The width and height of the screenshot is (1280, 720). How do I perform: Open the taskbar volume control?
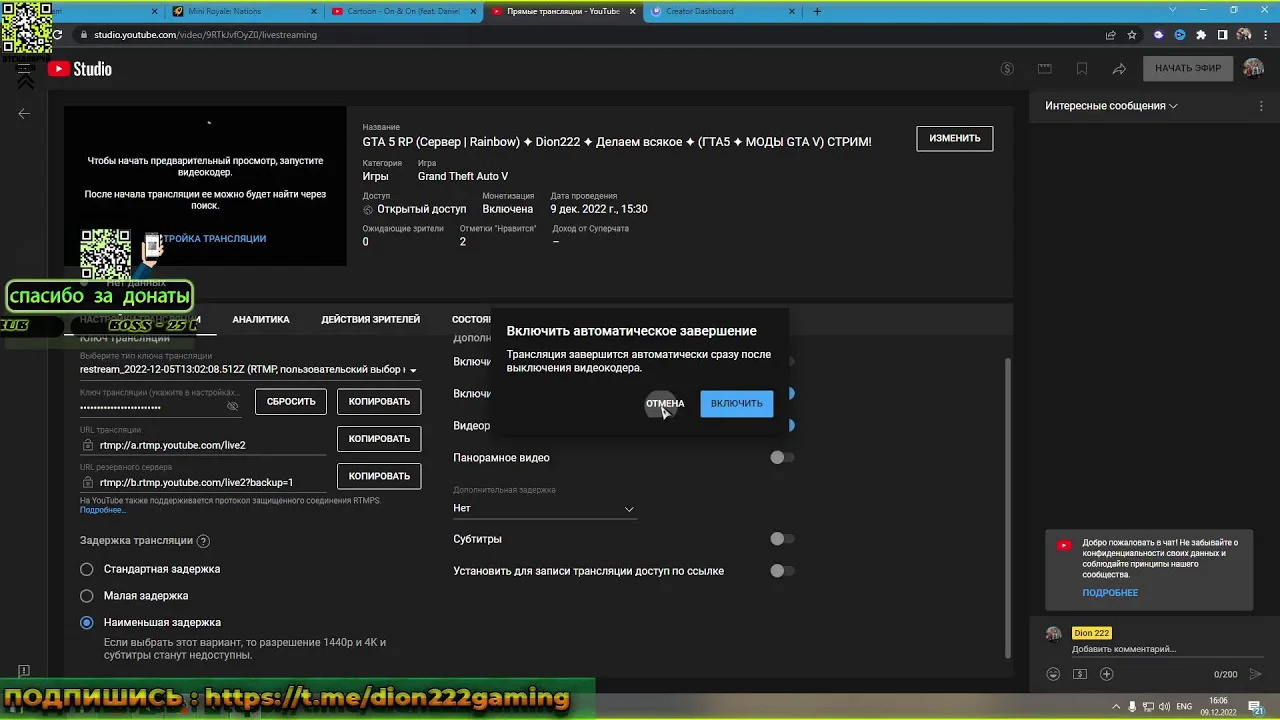click(1166, 706)
